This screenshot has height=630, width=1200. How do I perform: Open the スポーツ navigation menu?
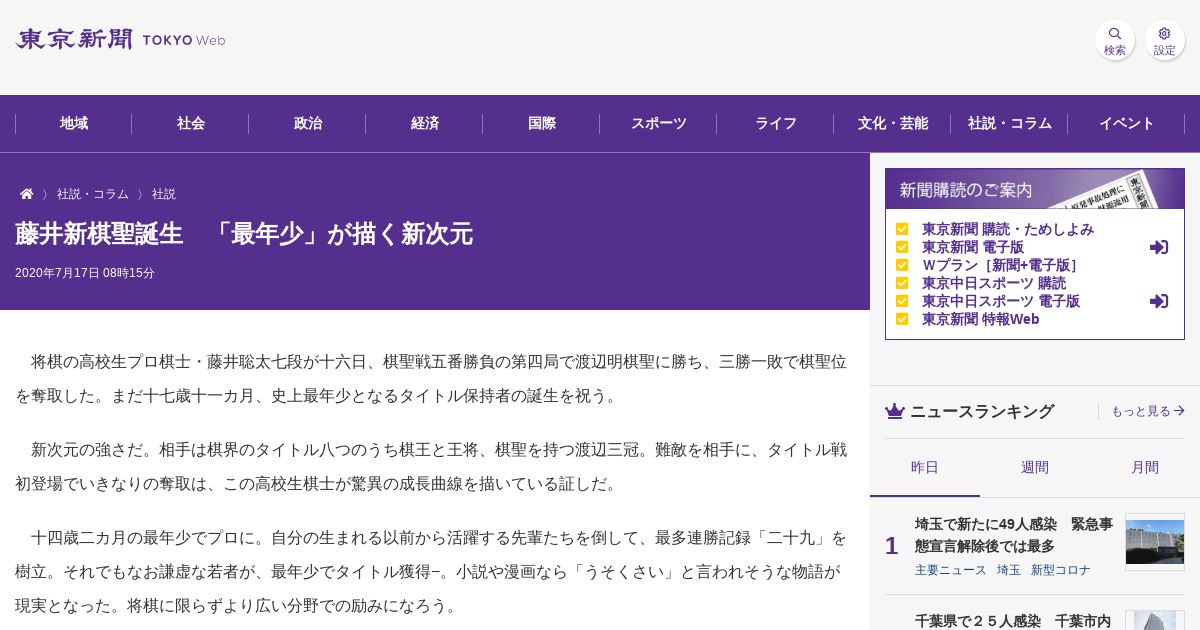pos(659,123)
